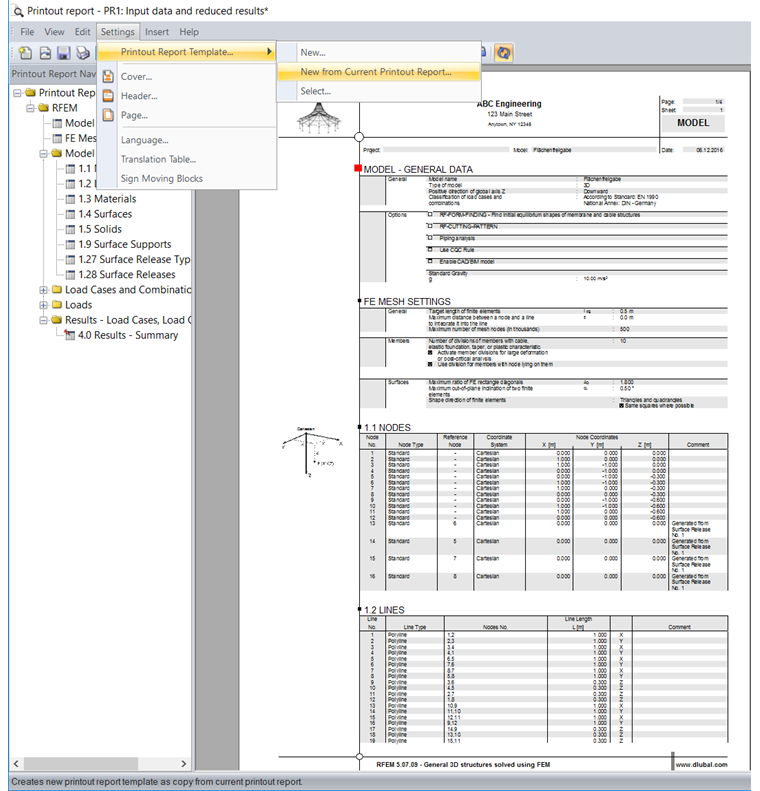Click the www.dlubal.com footer link
The height and width of the screenshot is (791, 760).
tap(701, 765)
